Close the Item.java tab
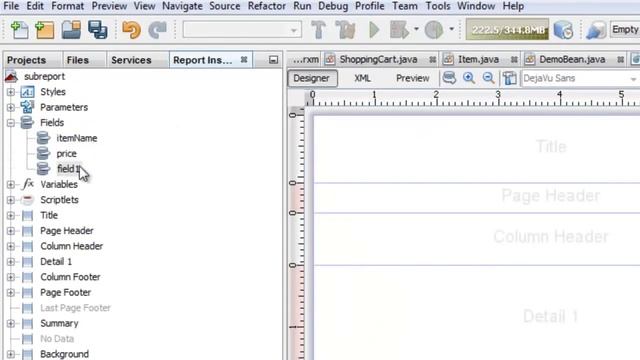The height and width of the screenshot is (360, 640). [x=514, y=60]
